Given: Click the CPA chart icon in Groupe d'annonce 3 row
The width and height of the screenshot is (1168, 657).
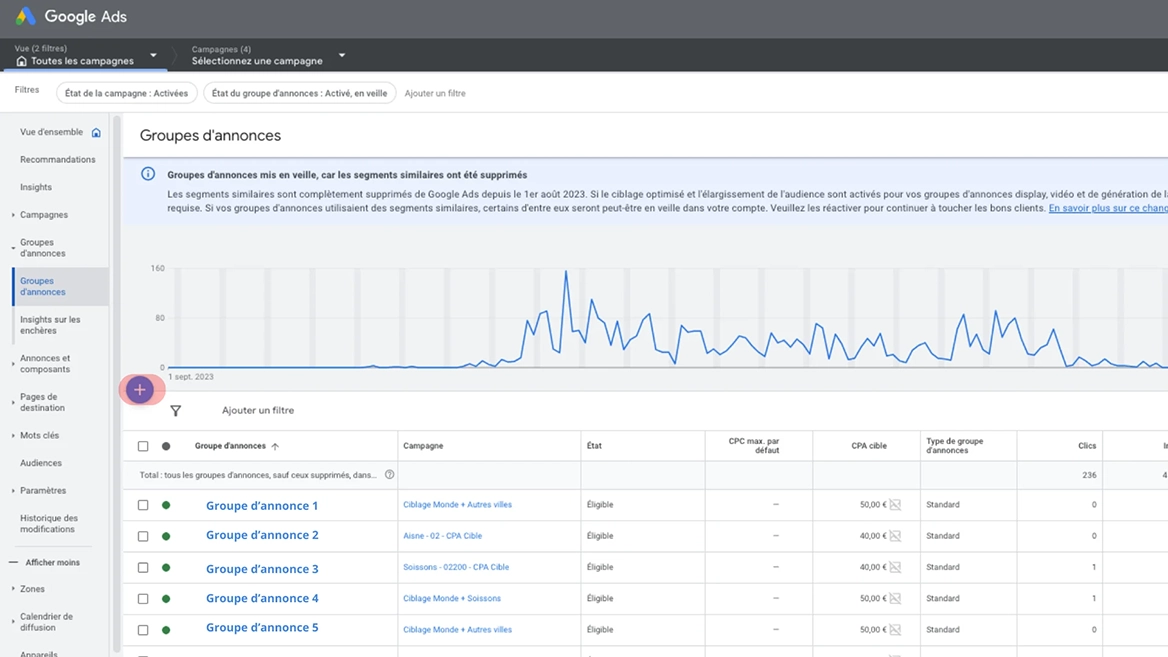Looking at the screenshot, I should tap(895, 567).
